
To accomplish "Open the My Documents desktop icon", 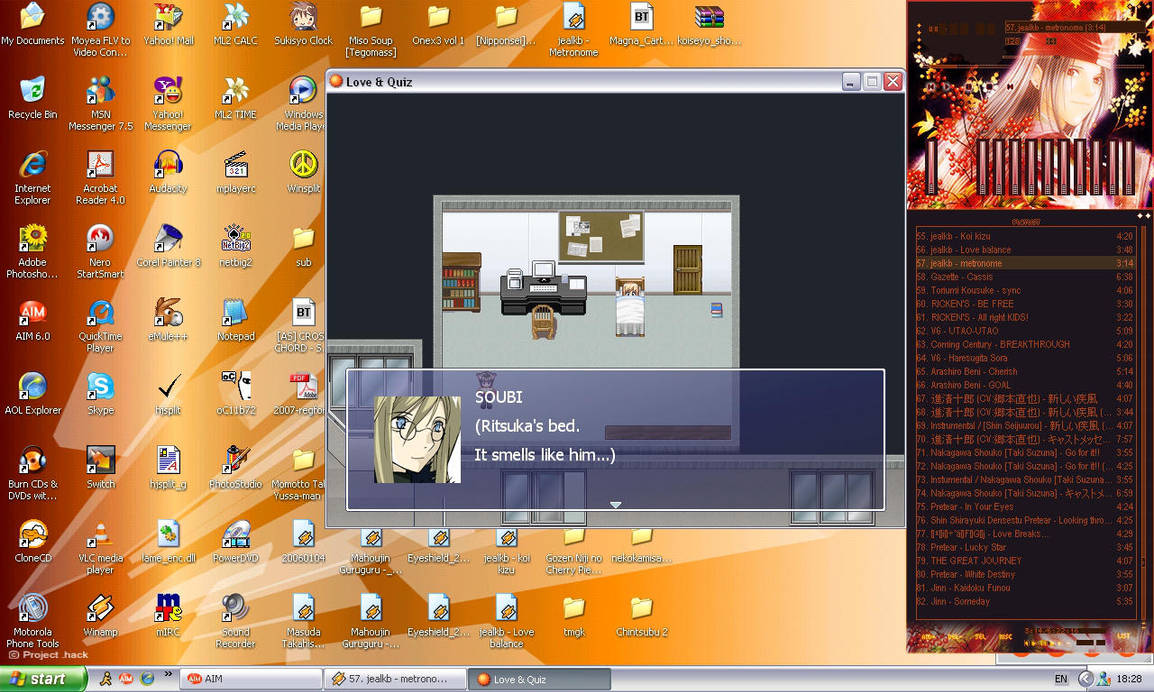I will tap(32, 24).
